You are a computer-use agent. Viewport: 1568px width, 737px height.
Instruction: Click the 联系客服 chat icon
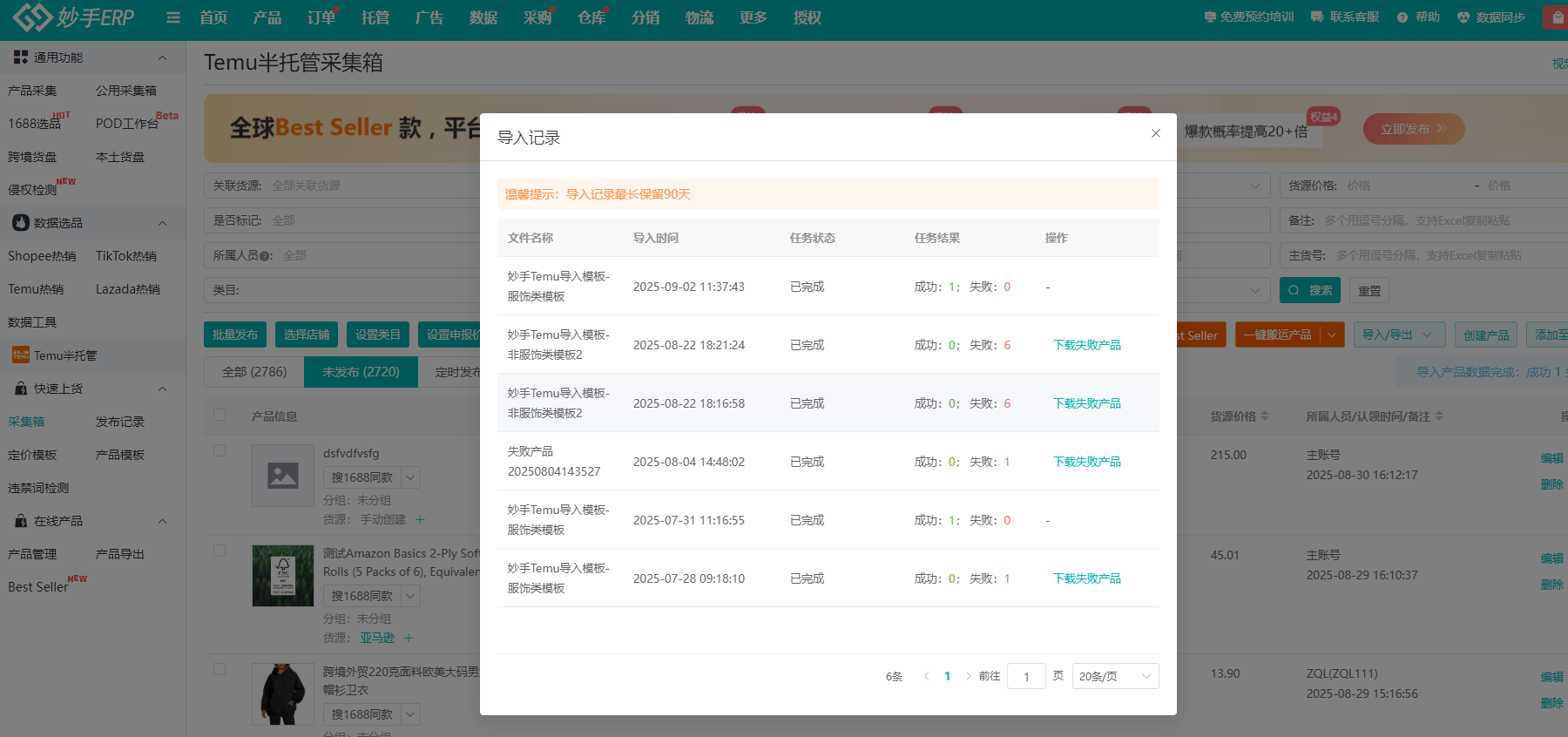[x=1317, y=17]
